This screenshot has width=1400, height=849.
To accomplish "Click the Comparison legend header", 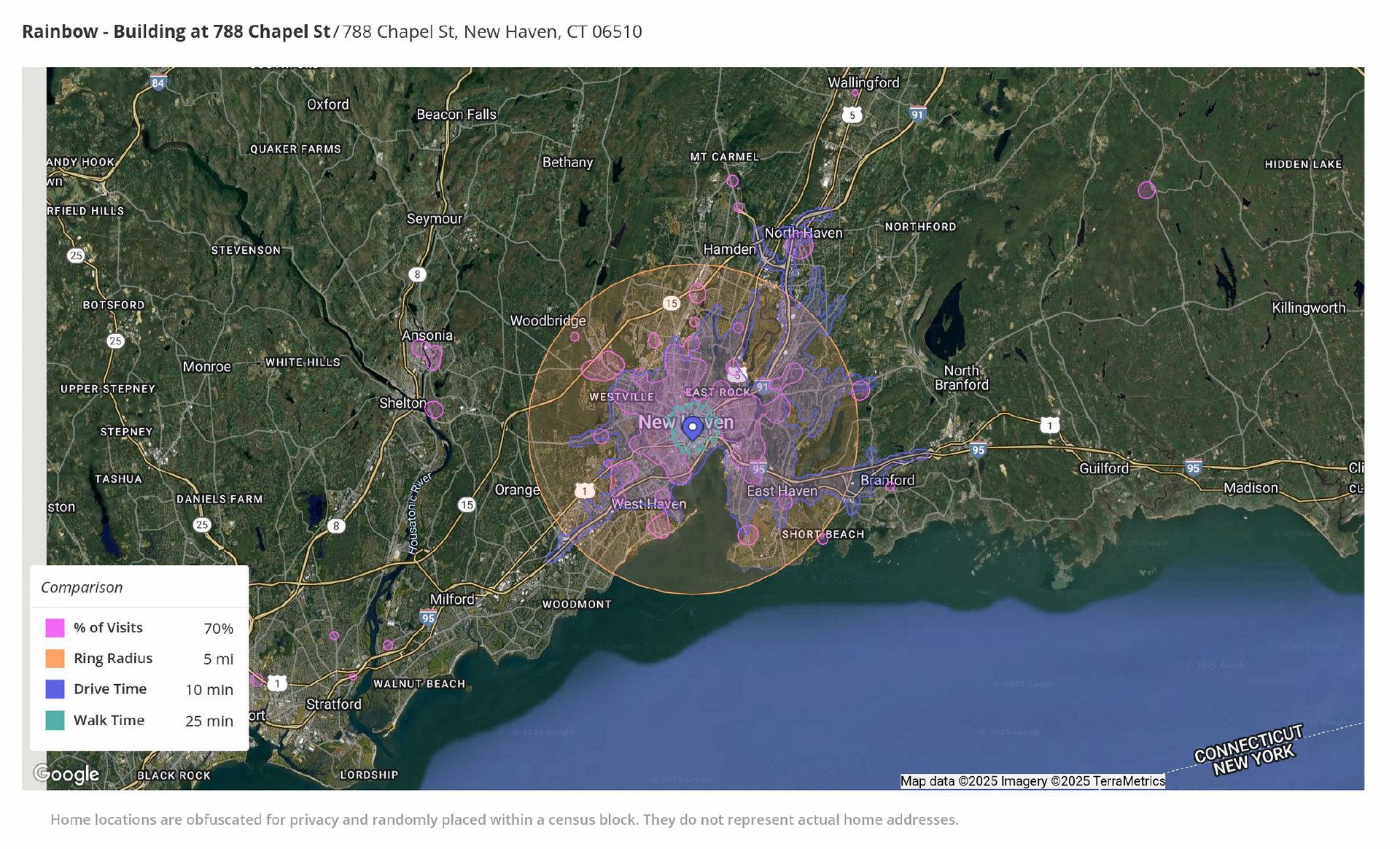I will (82, 587).
